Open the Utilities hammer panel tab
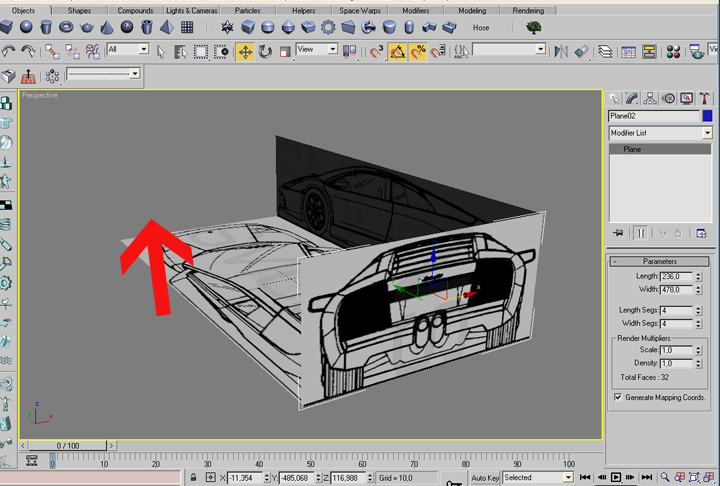 point(704,98)
